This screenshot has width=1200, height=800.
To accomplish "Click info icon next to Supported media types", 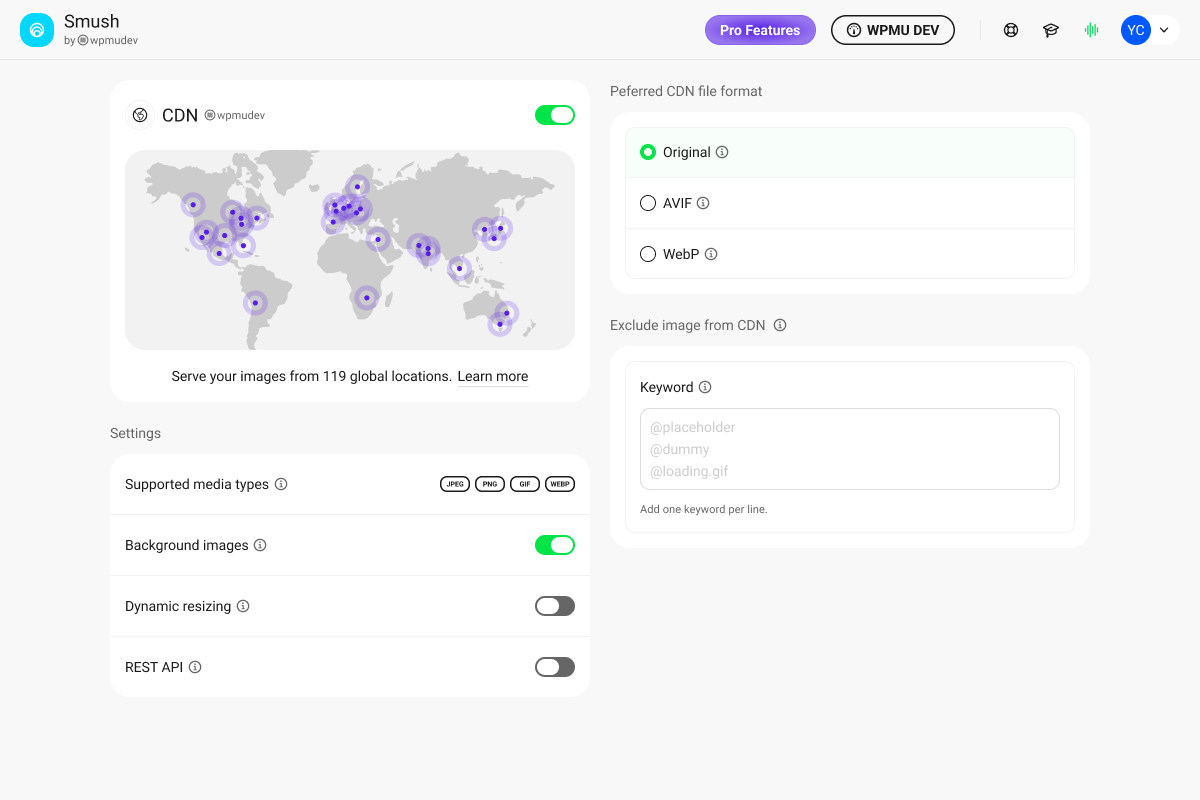I will 281,484.
